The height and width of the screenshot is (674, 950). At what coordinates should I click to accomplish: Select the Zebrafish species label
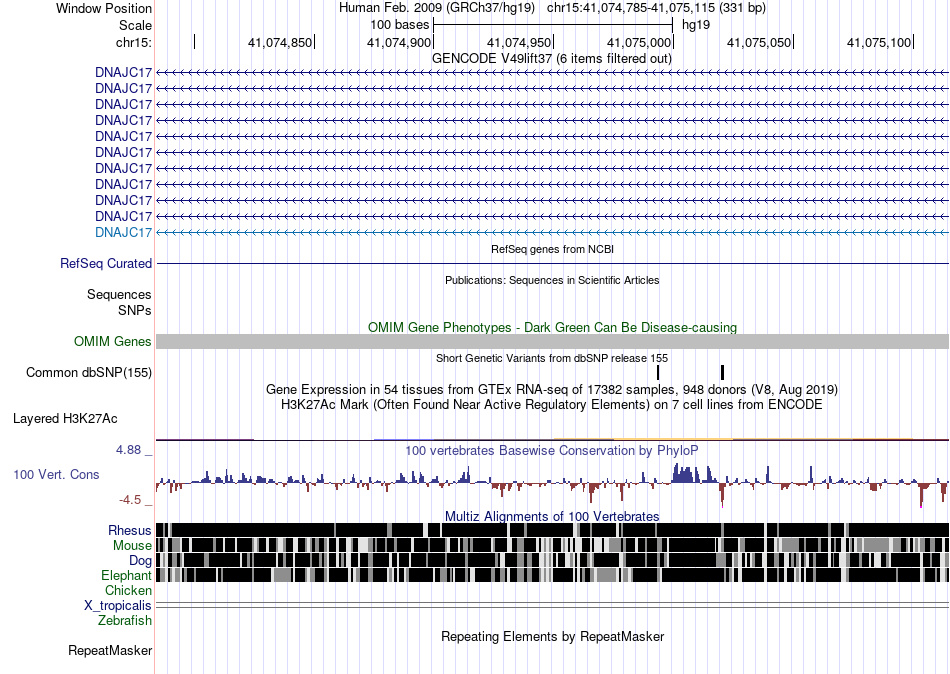tap(125, 620)
